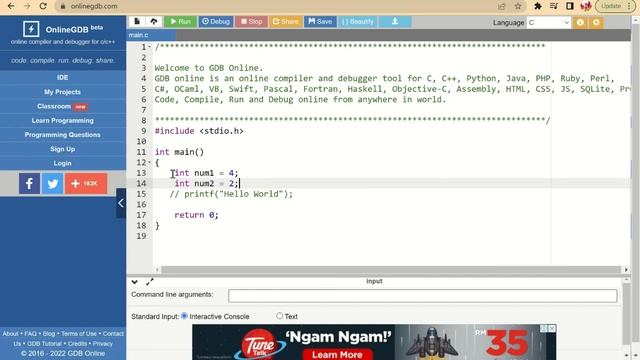The image size is (640, 360).
Task: Click the download code icon
Action: pos(395,21)
